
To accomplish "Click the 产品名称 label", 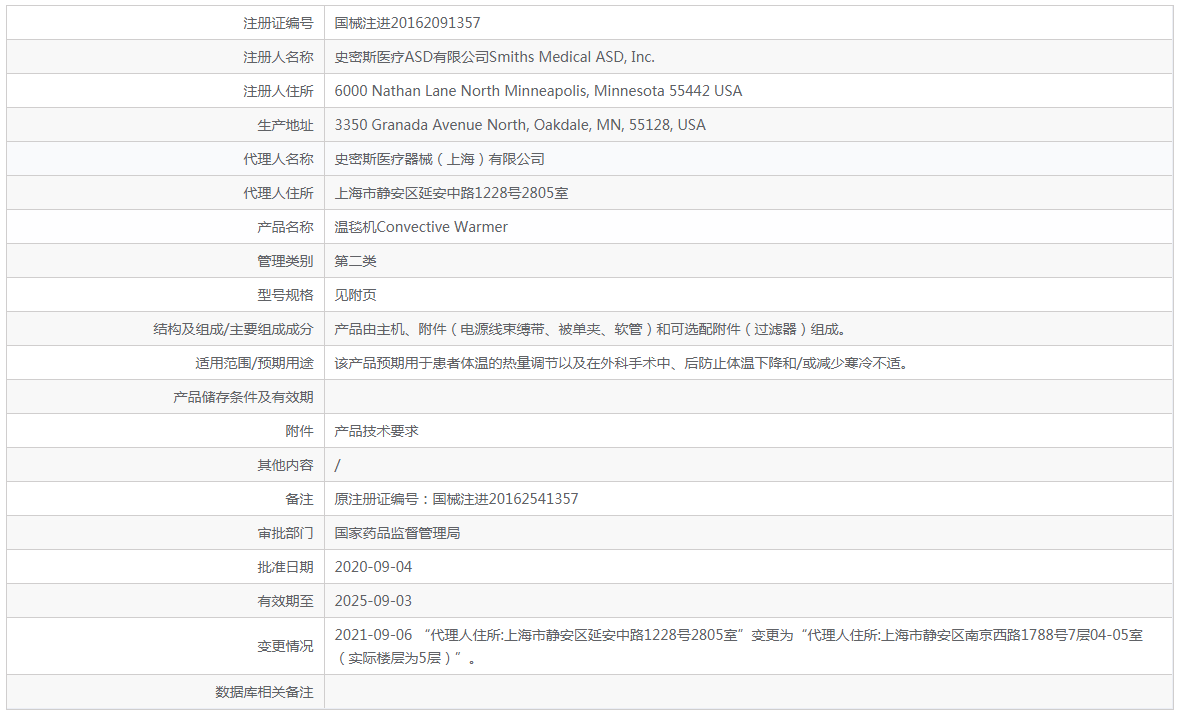I will pyautogui.click(x=285, y=227).
